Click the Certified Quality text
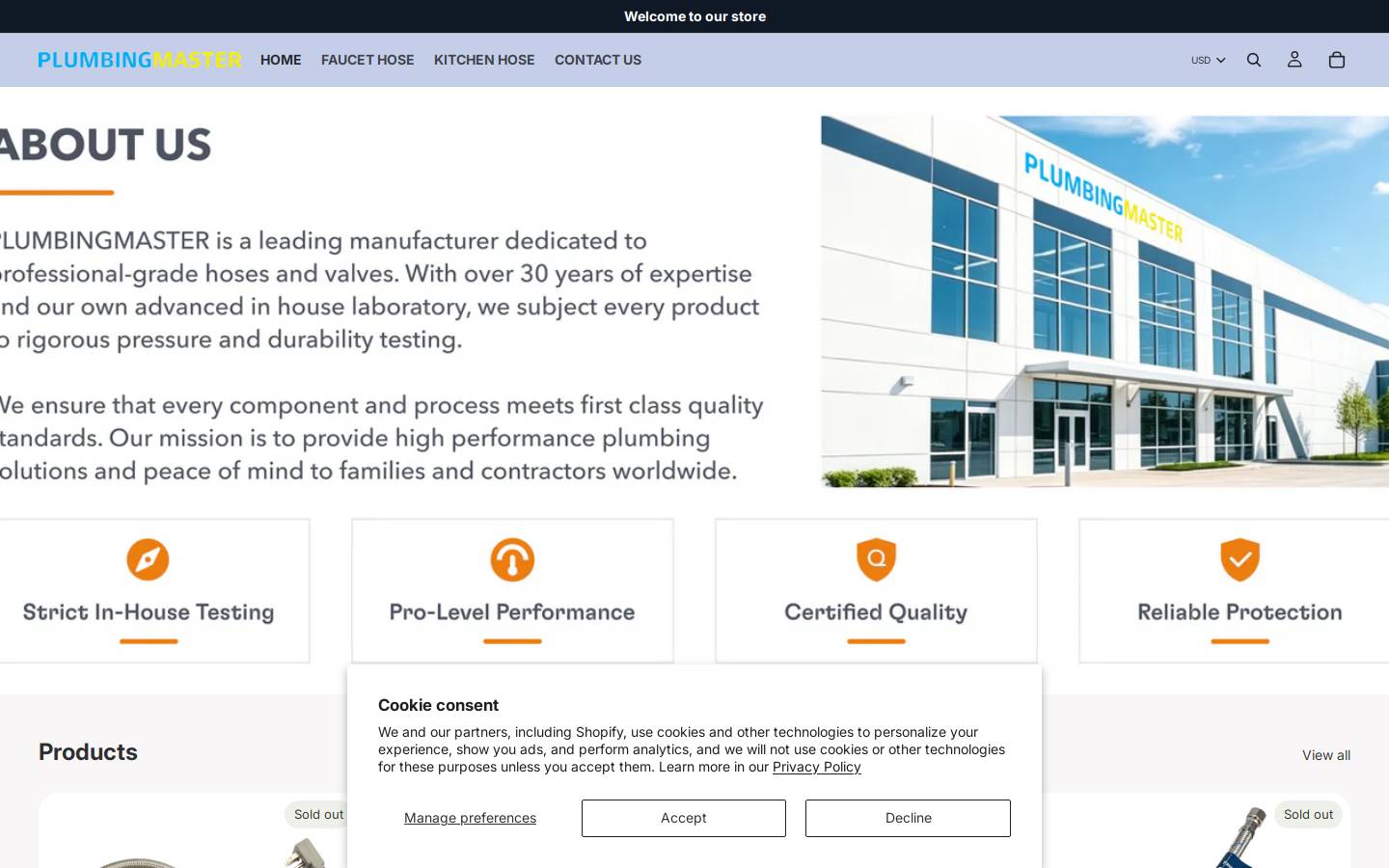 (876, 612)
